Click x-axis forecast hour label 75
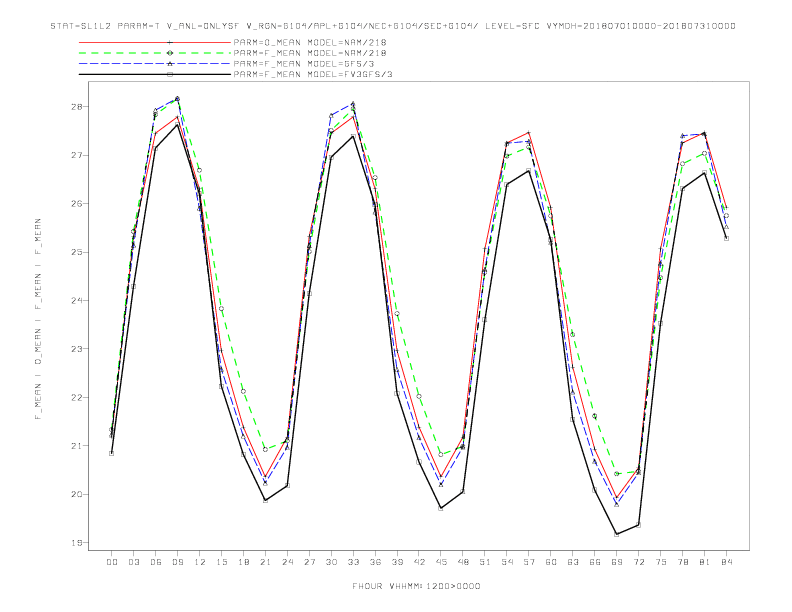 [661, 562]
